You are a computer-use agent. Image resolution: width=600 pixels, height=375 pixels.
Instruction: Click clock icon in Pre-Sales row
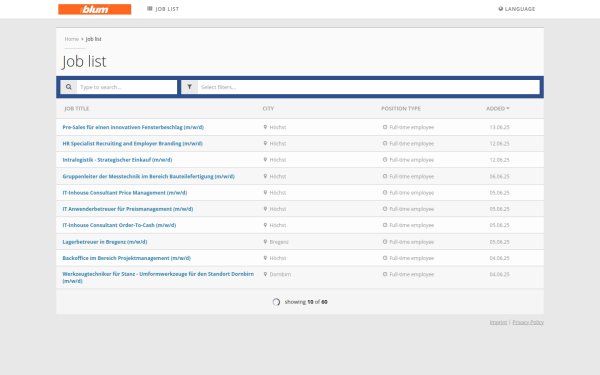pyautogui.click(x=385, y=127)
